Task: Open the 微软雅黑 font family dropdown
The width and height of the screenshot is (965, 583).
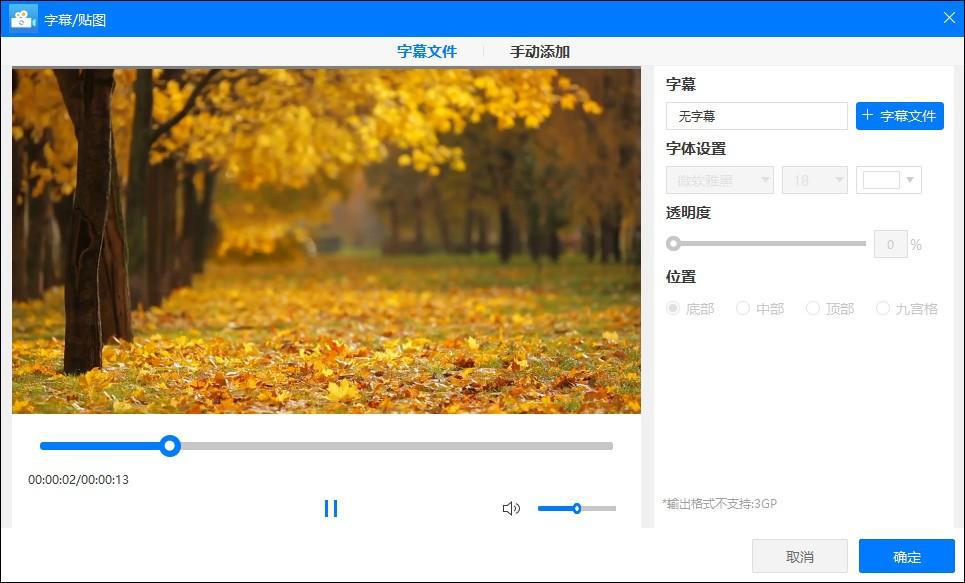Action: [719, 180]
